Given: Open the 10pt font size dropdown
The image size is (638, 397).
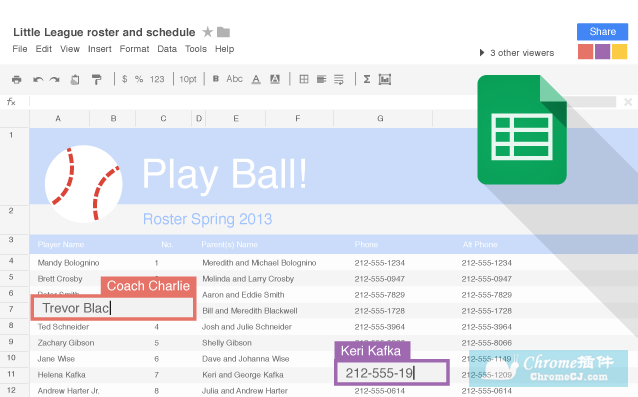Looking at the screenshot, I should (x=188, y=79).
